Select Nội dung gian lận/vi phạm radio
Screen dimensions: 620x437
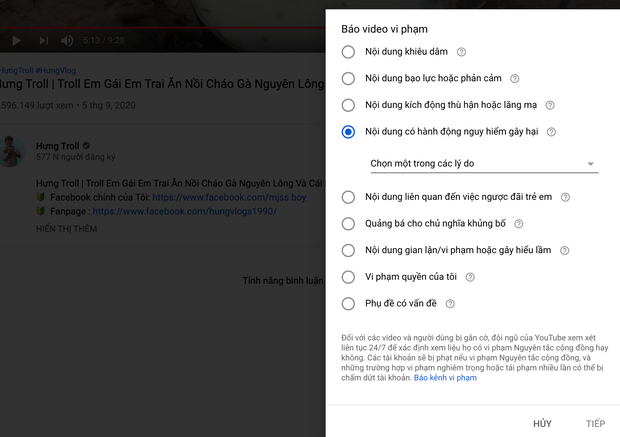(x=348, y=250)
